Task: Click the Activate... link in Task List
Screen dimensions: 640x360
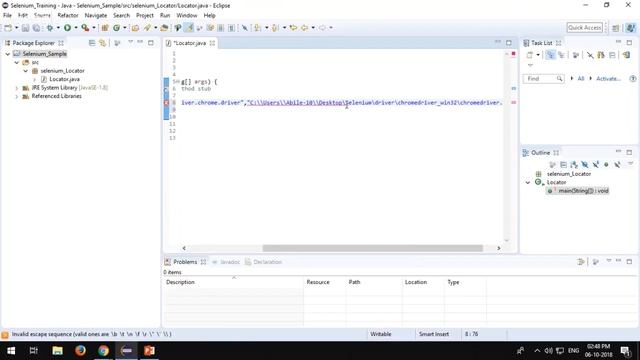Action: (608, 78)
